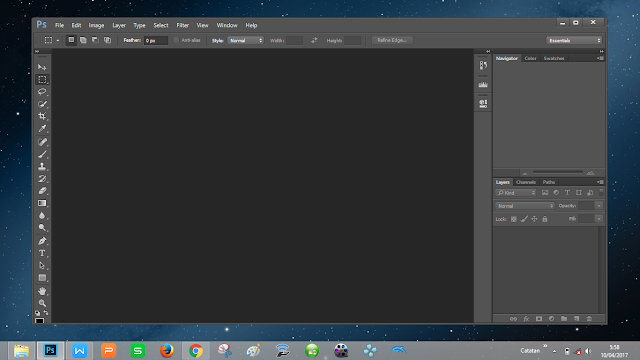Switch to the Channels tab

526,182
